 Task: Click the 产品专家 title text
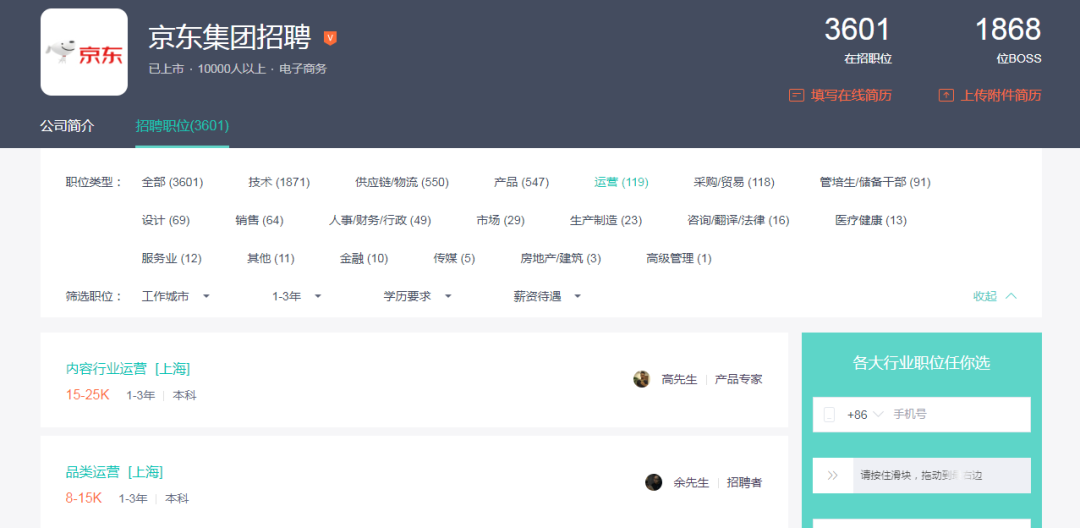[x=738, y=379]
